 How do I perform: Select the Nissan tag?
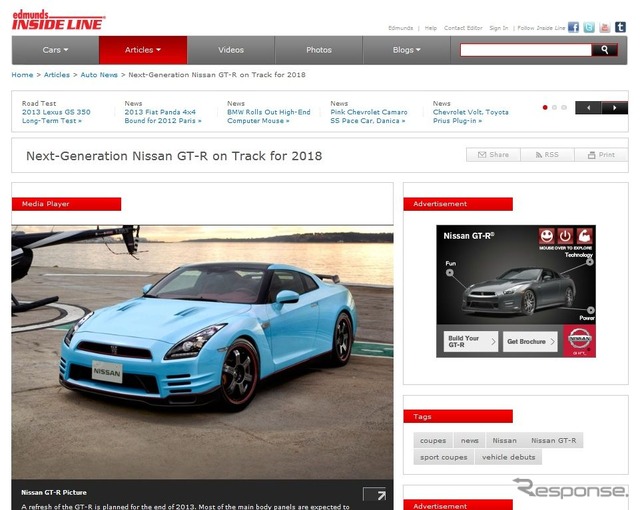[x=504, y=440]
